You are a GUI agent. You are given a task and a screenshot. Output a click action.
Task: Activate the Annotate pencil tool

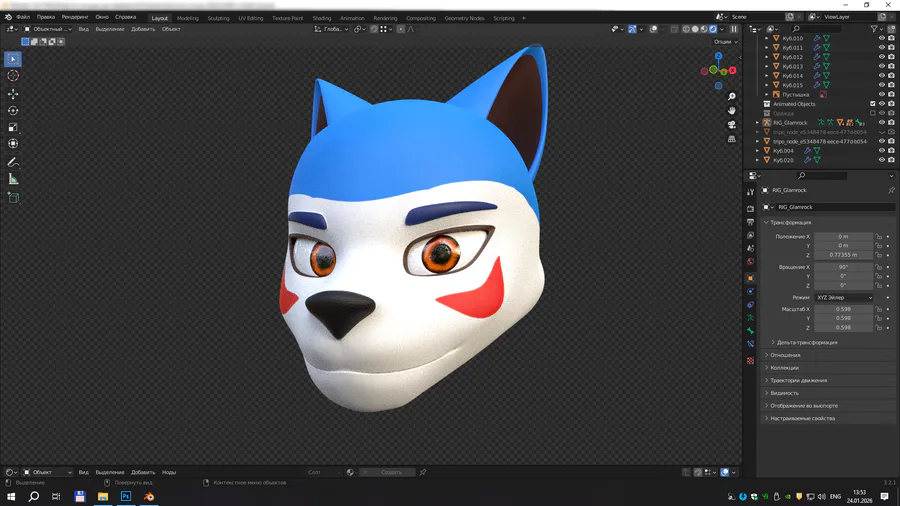point(13,162)
